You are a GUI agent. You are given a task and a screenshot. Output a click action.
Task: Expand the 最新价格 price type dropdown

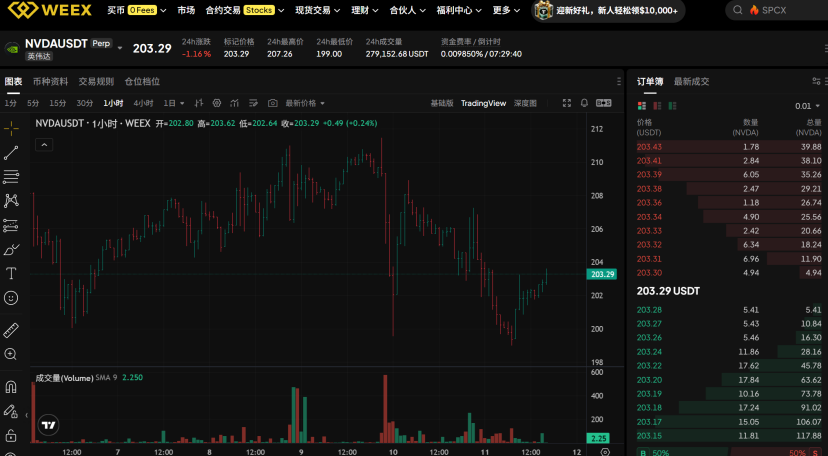click(x=305, y=103)
